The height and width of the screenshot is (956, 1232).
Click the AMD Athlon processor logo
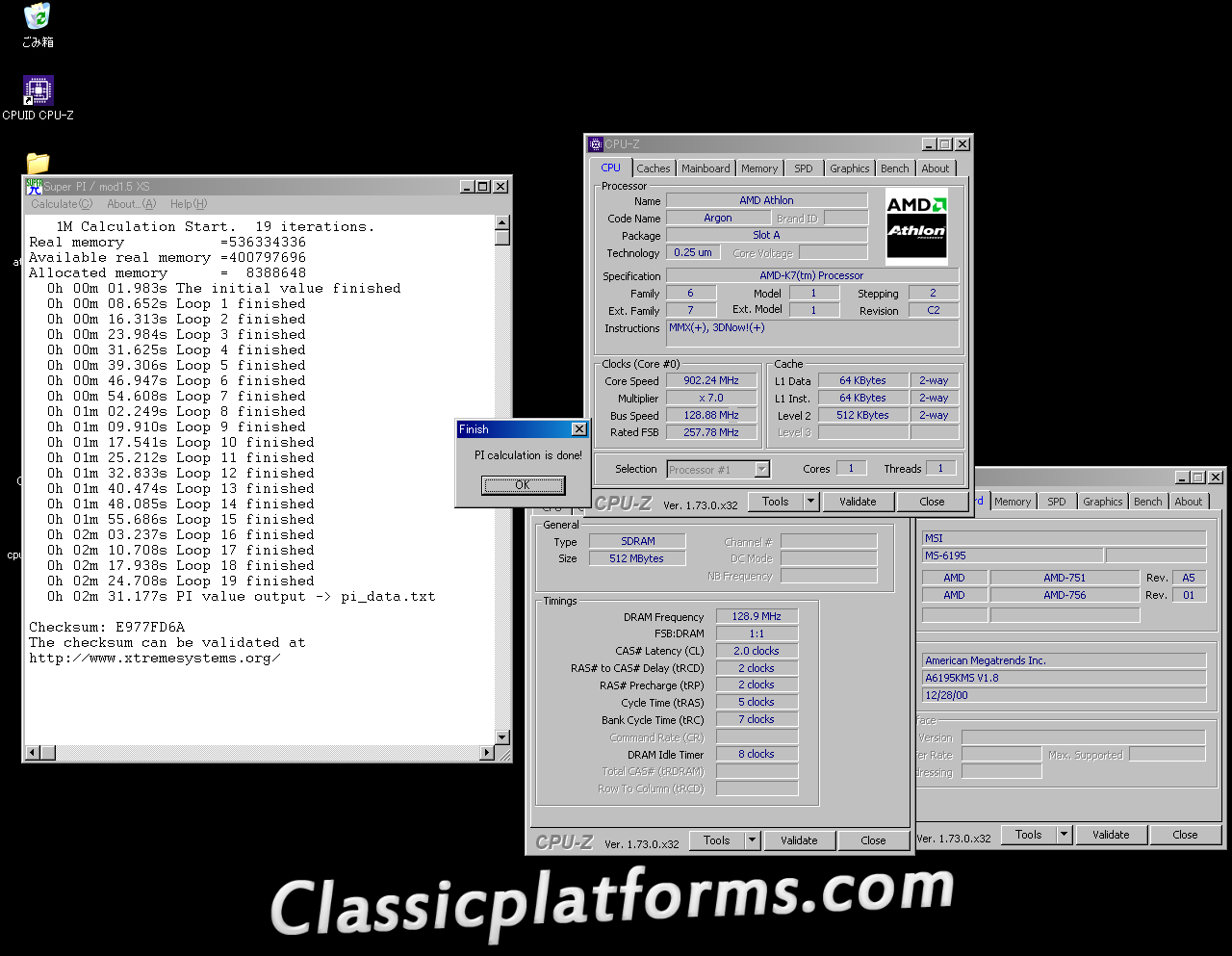coord(916,227)
